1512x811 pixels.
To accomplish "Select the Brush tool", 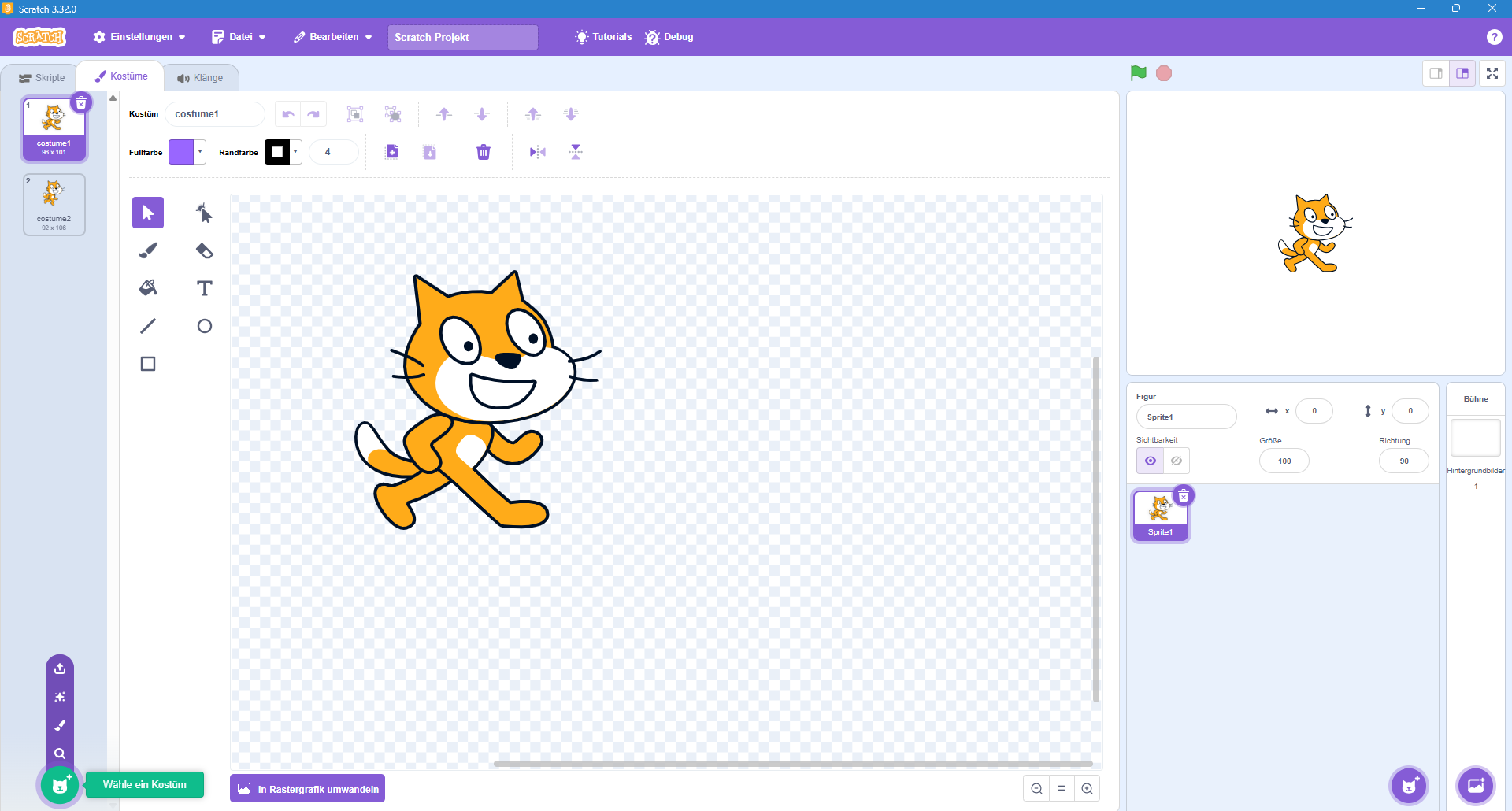I will click(148, 250).
